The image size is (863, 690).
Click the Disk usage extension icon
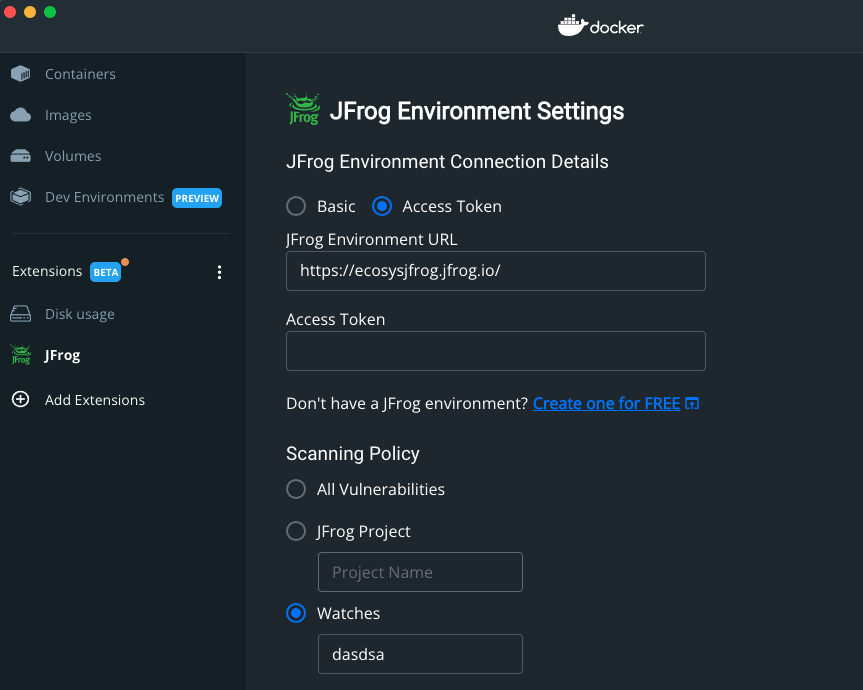[20, 314]
